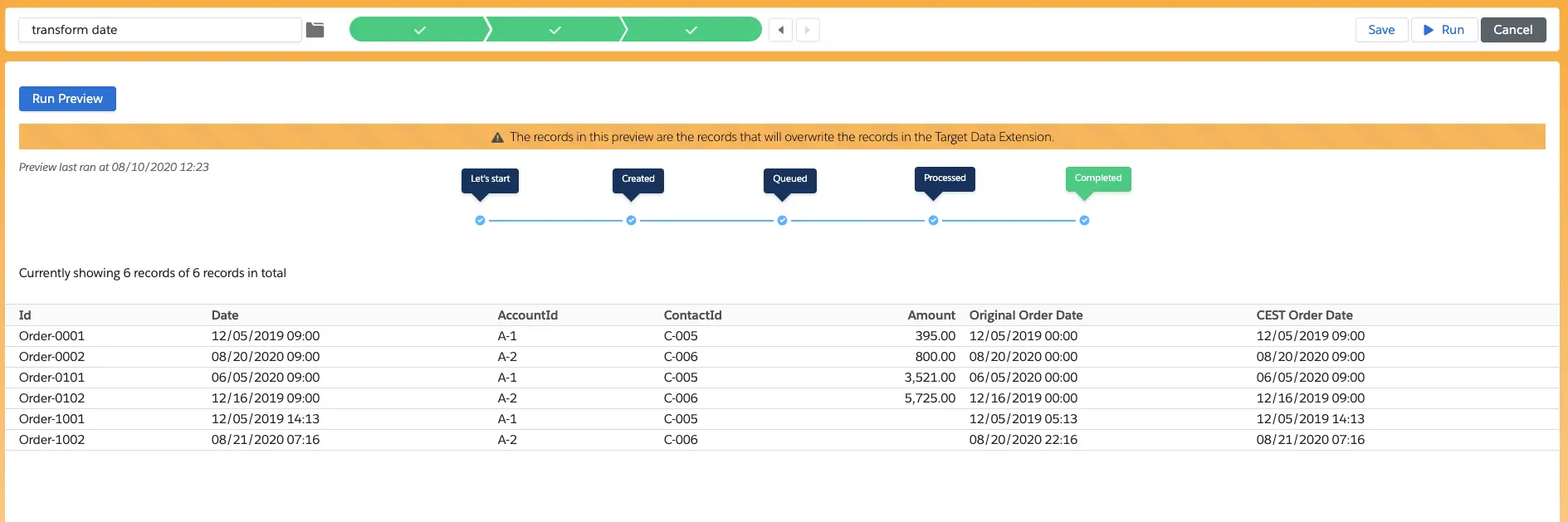Select the first green progress step
1568x522 pixels.
click(418, 30)
